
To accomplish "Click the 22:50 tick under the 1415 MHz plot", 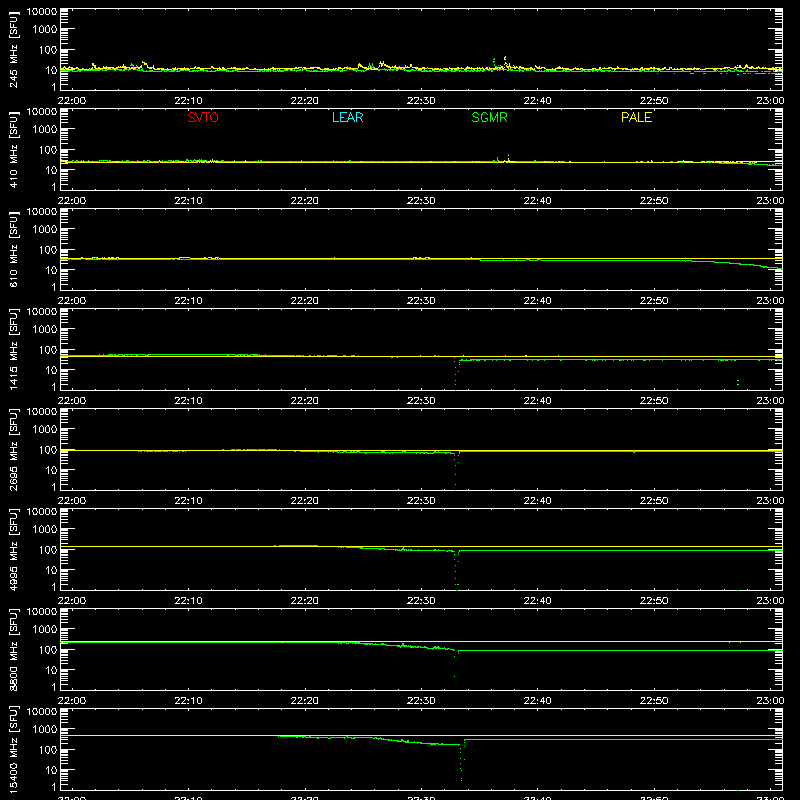I will [x=654, y=401].
